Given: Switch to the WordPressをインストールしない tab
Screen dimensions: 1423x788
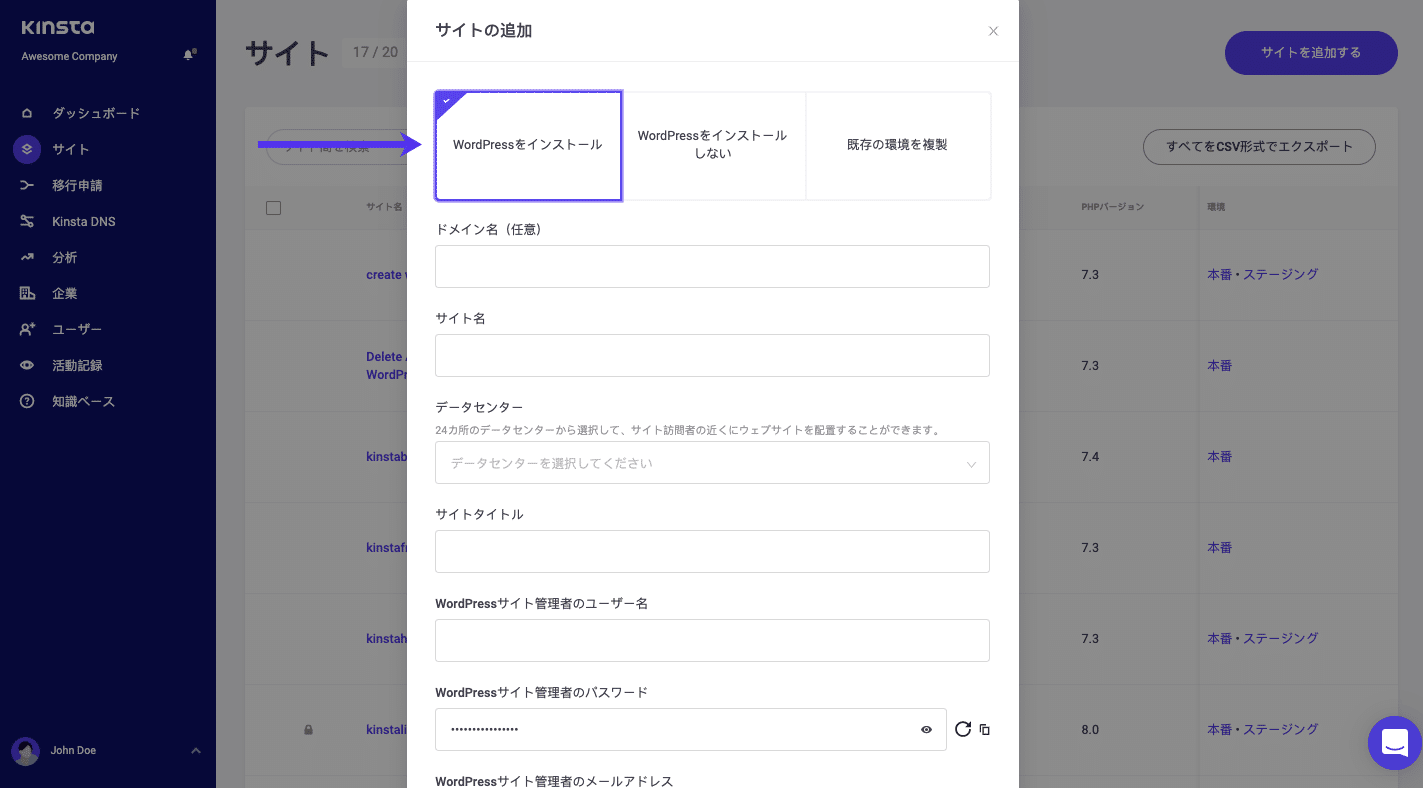Looking at the screenshot, I should 713,146.
